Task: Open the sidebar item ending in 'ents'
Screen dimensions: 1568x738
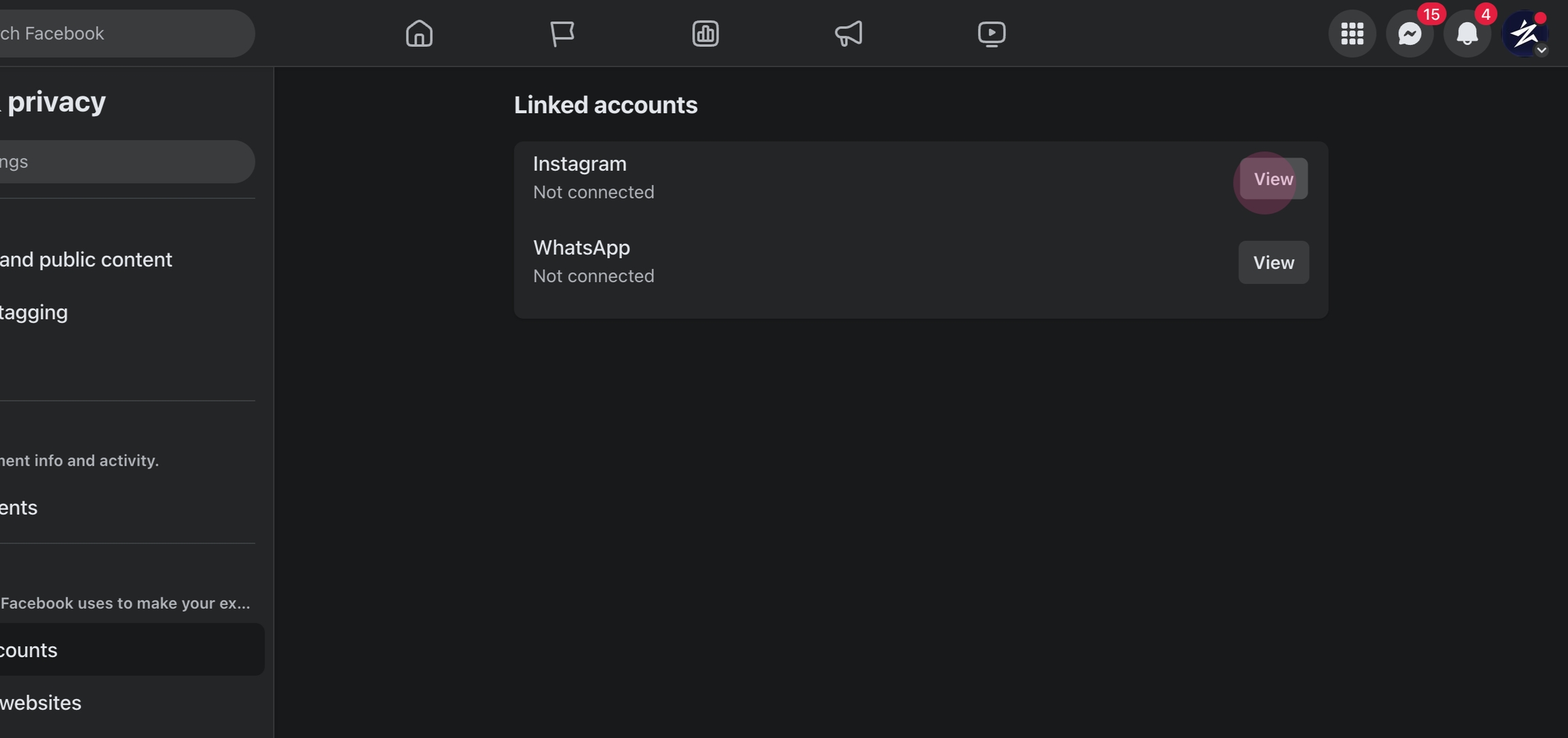Action: tap(19, 508)
